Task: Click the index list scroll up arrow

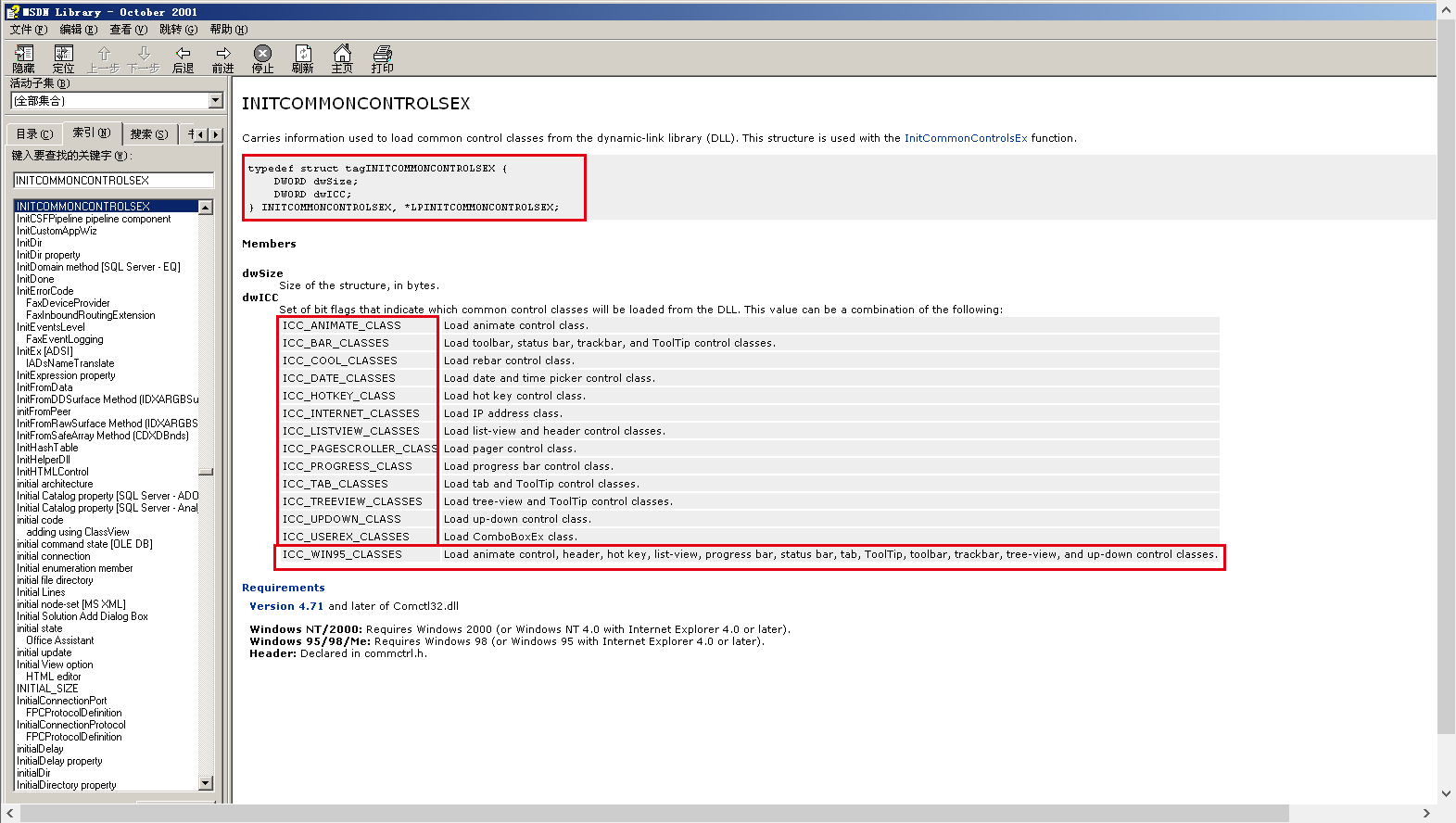Action: tap(206, 208)
